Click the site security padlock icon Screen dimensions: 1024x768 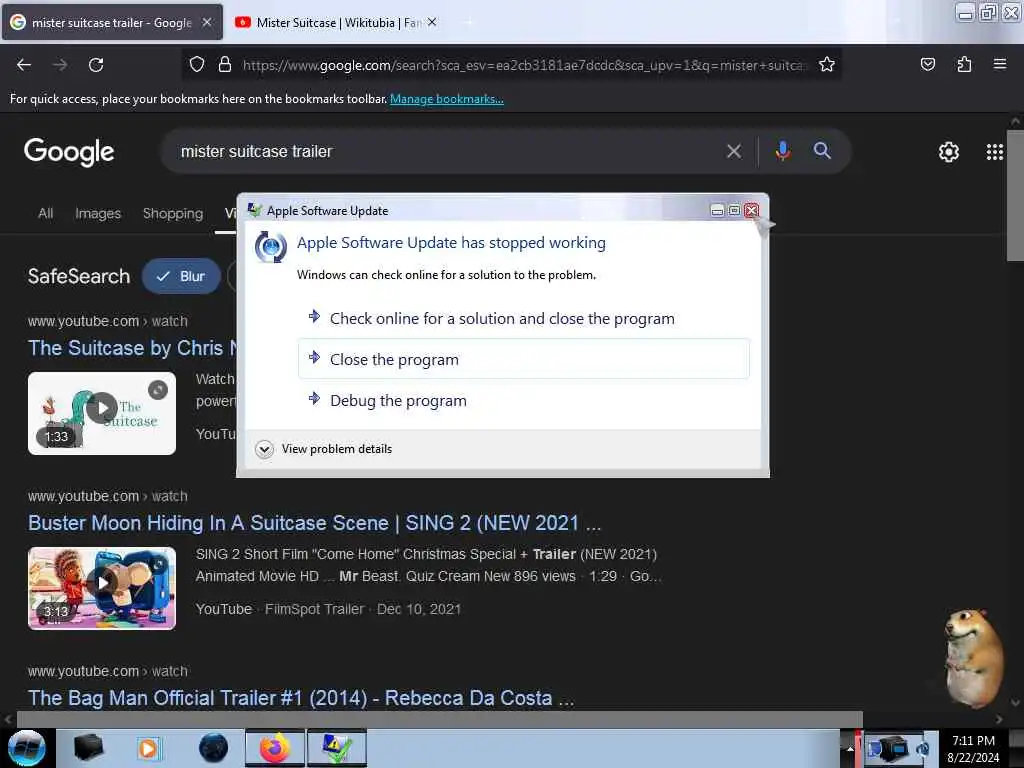[225, 64]
